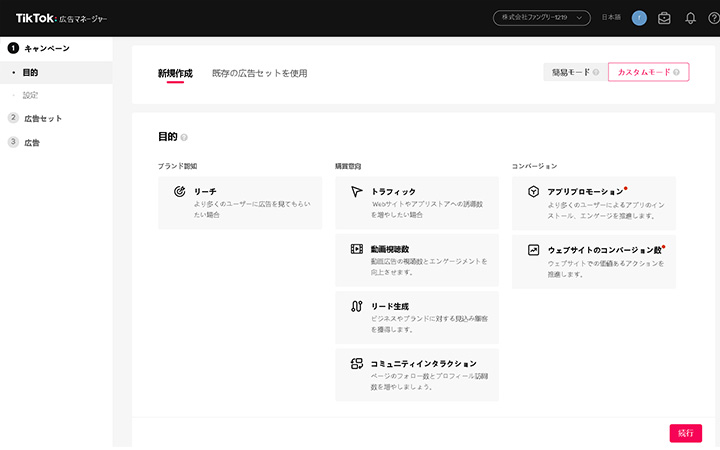Open the notifications bell icon

(x=690, y=18)
